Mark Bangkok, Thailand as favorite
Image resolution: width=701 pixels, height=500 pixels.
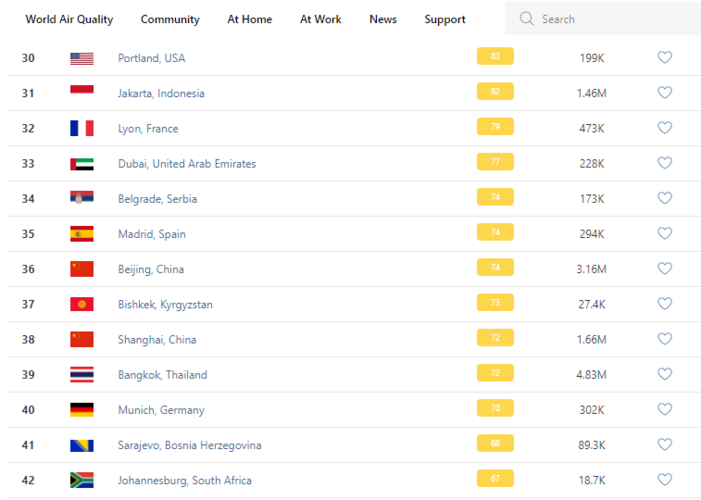664,374
